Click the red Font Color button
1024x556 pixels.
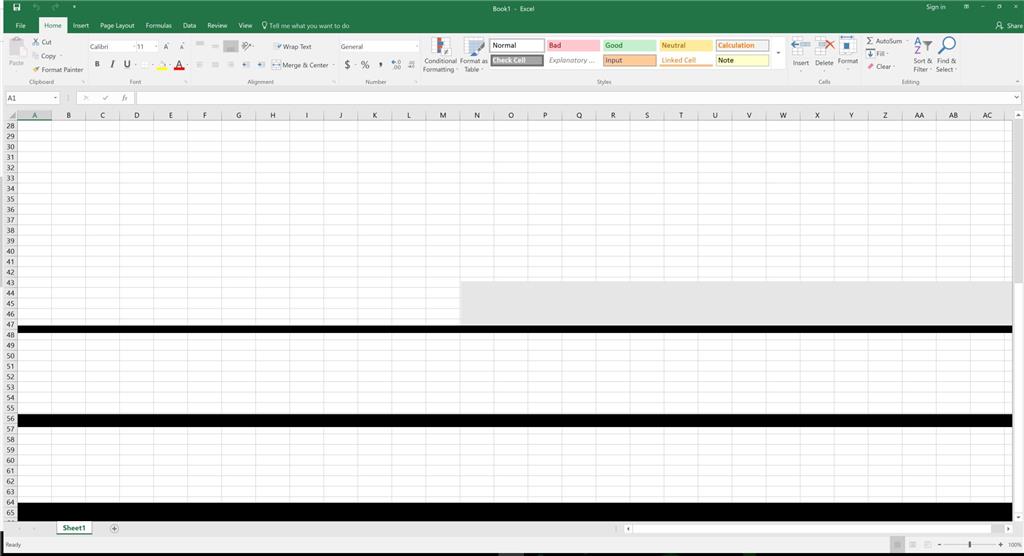(178, 65)
